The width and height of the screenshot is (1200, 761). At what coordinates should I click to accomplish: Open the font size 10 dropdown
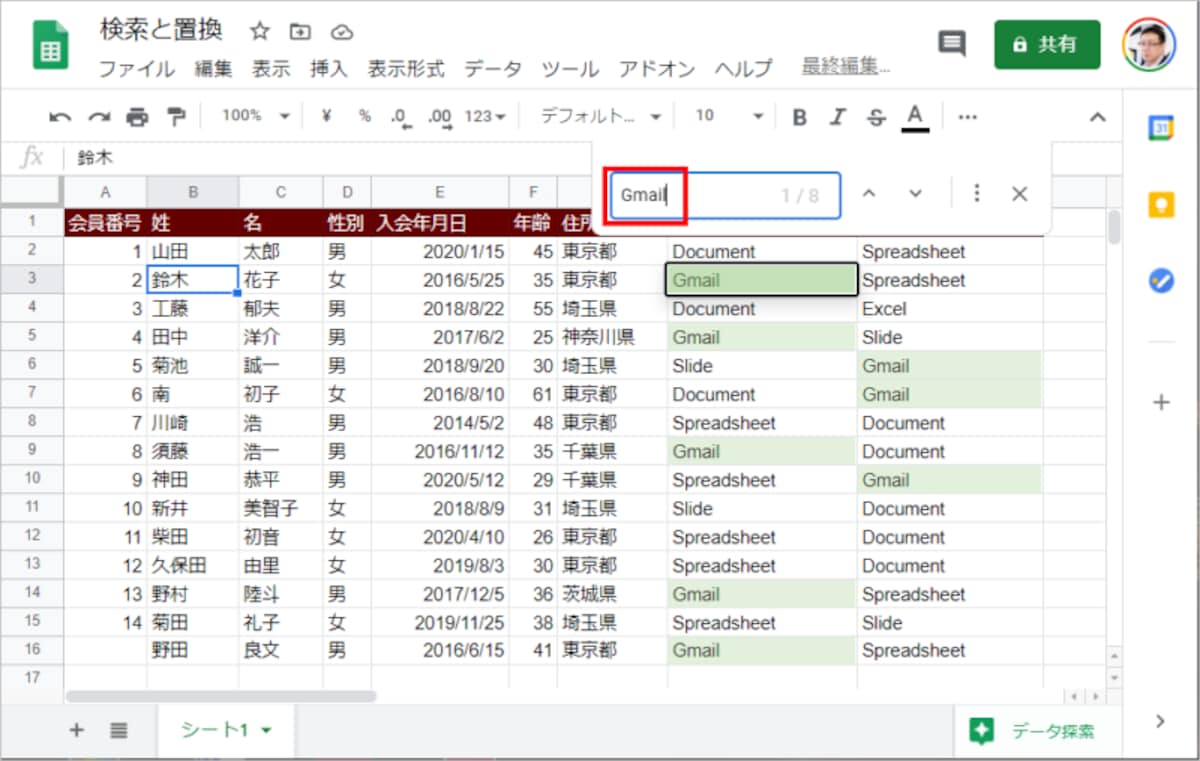728,116
